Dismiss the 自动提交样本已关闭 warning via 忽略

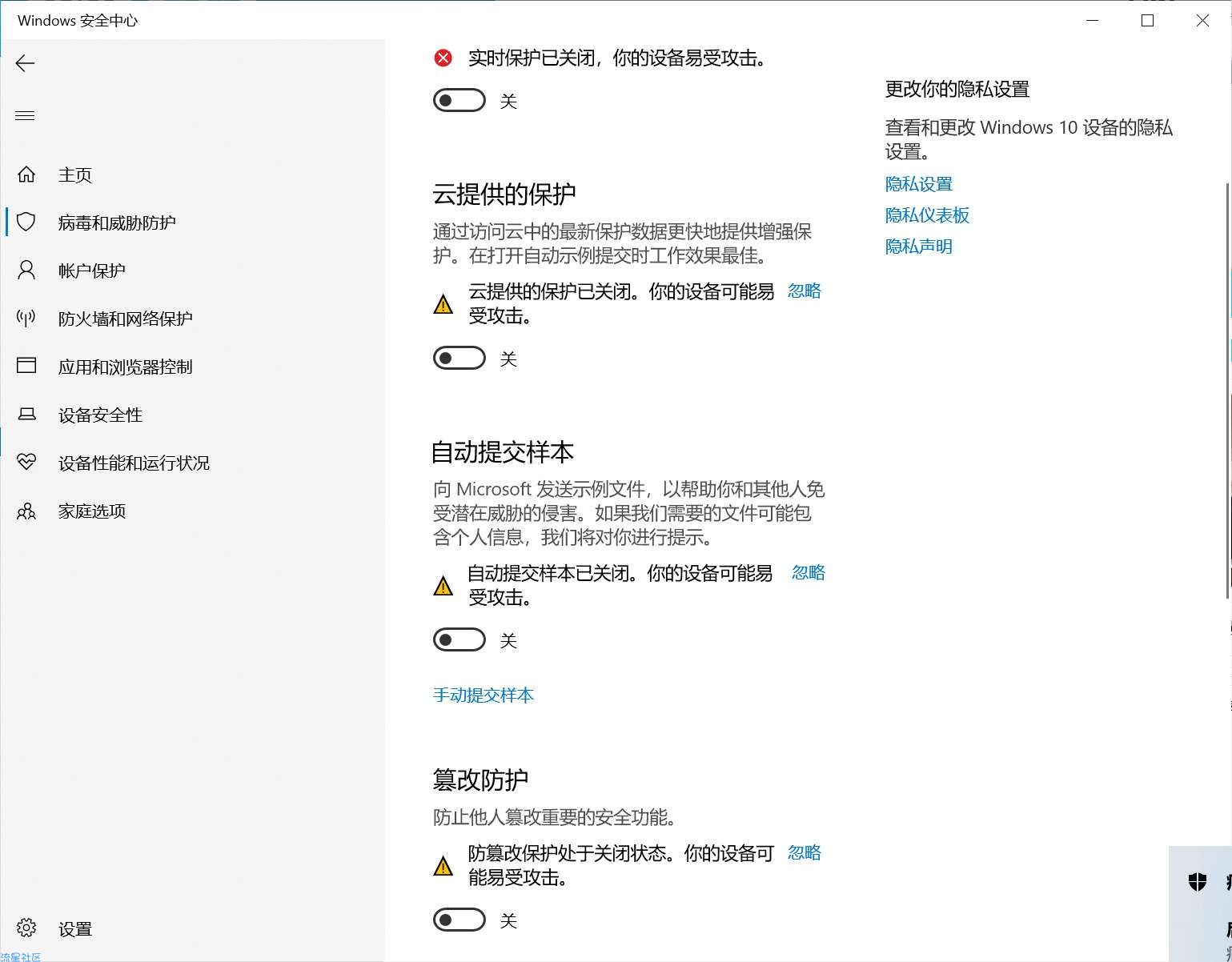[809, 572]
